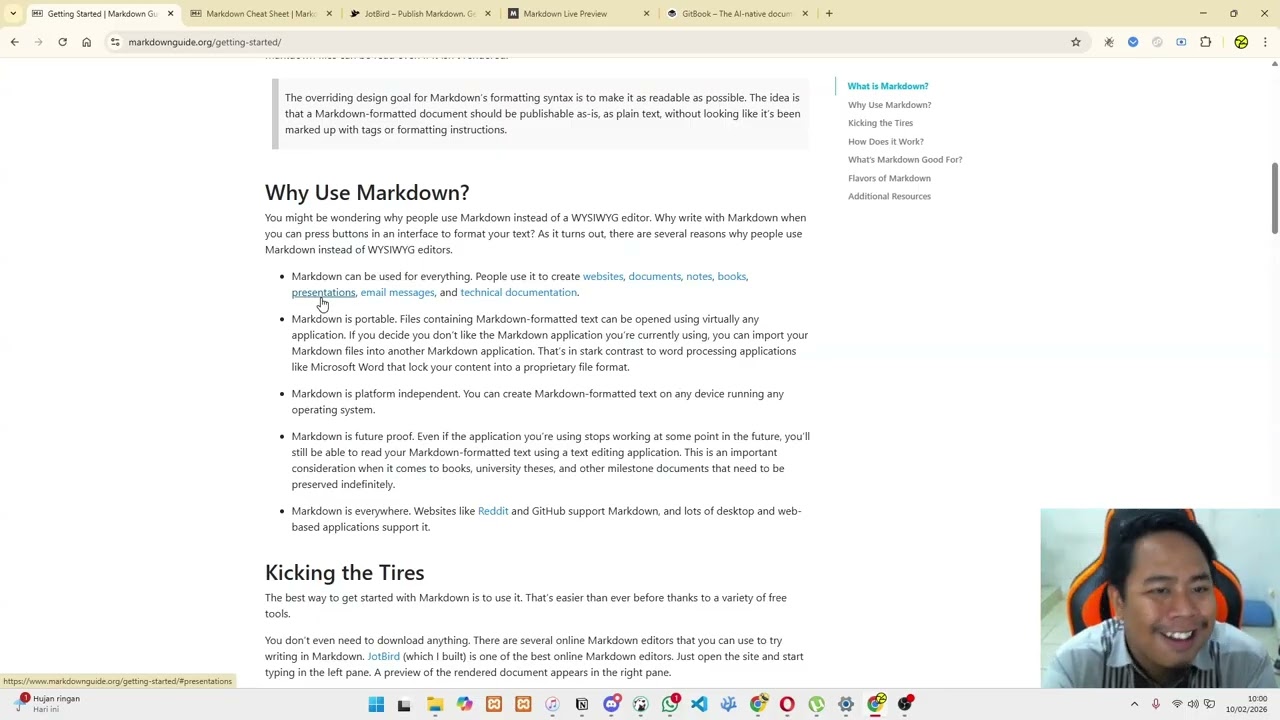Image resolution: width=1280 pixels, height=720 pixels.
Task: Open the extensions puzzle icon
Action: 1205,42
